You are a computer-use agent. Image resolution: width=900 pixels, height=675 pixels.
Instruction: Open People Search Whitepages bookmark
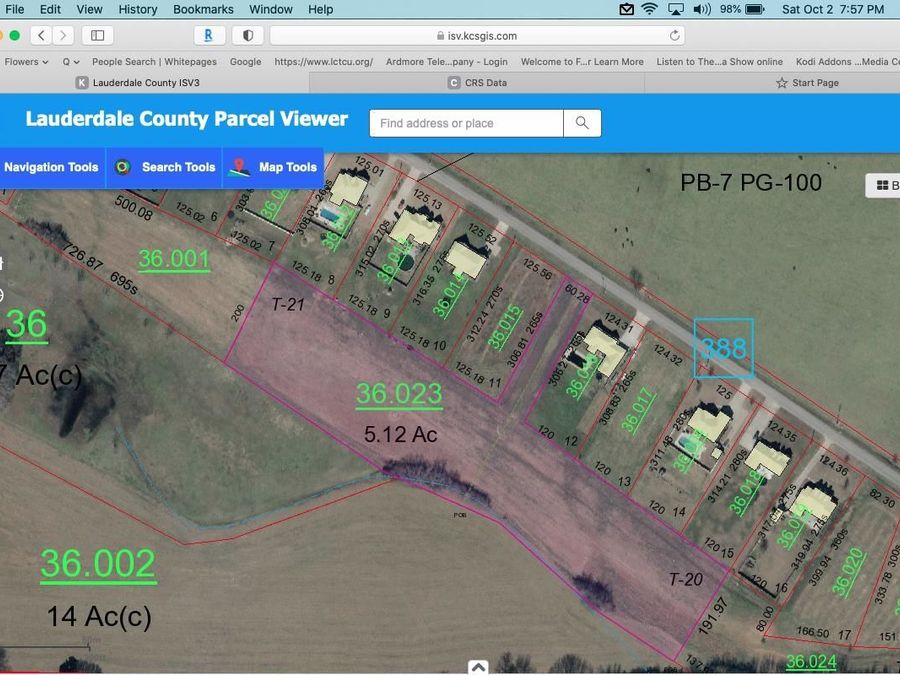tap(154, 61)
